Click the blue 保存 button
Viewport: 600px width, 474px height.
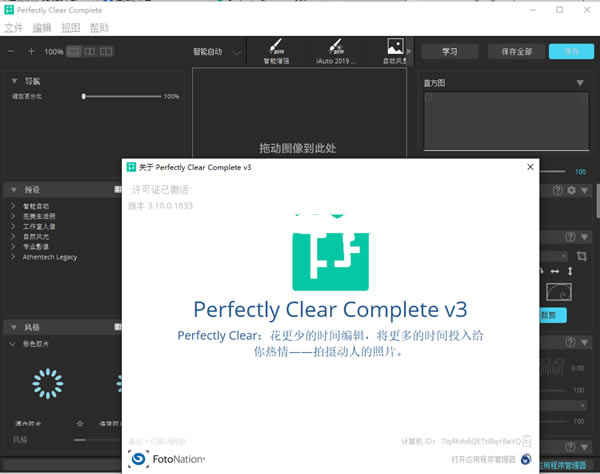click(571, 52)
